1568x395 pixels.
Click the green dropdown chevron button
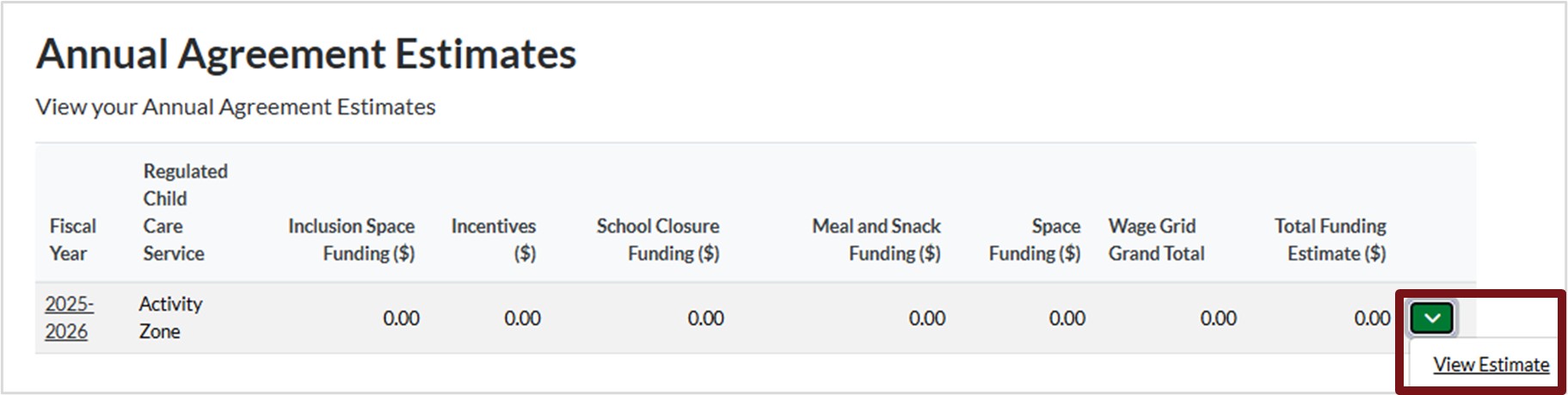pyautogui.click(x=1431, y=318)
